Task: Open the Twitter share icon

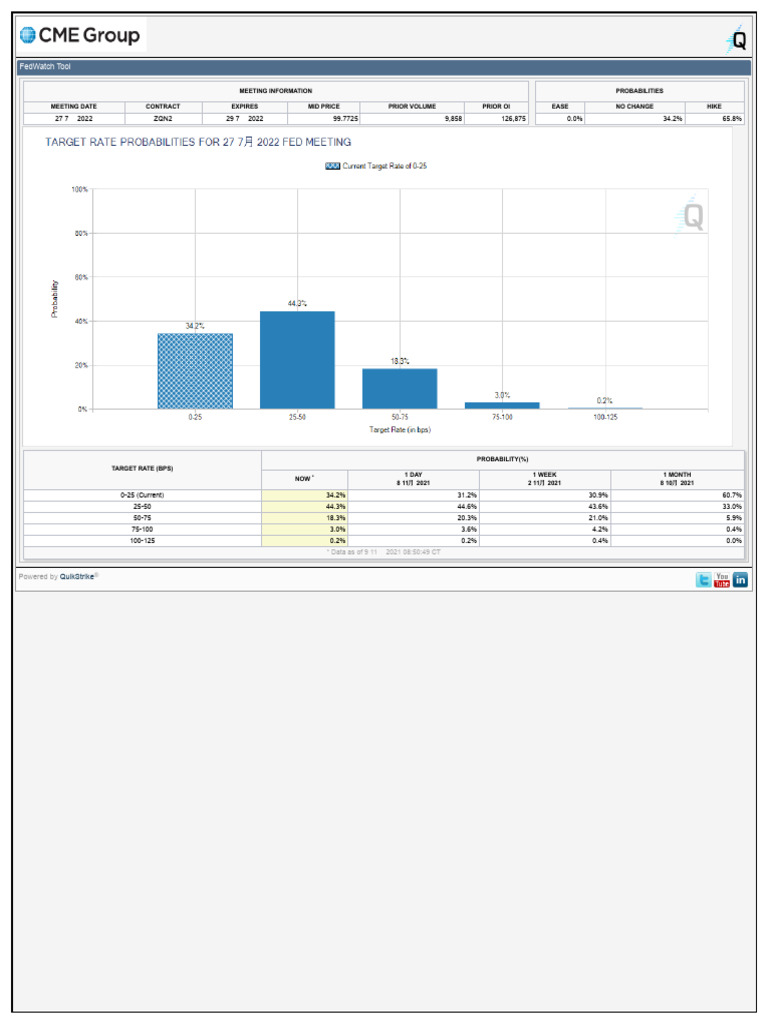Action: point(703,580)
